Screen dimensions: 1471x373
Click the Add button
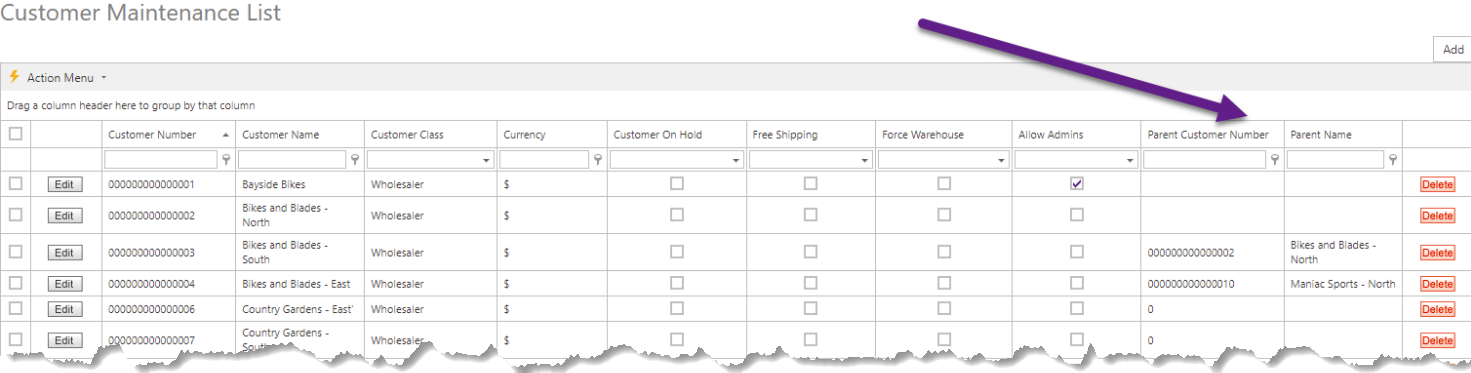tap(1452, 50)
